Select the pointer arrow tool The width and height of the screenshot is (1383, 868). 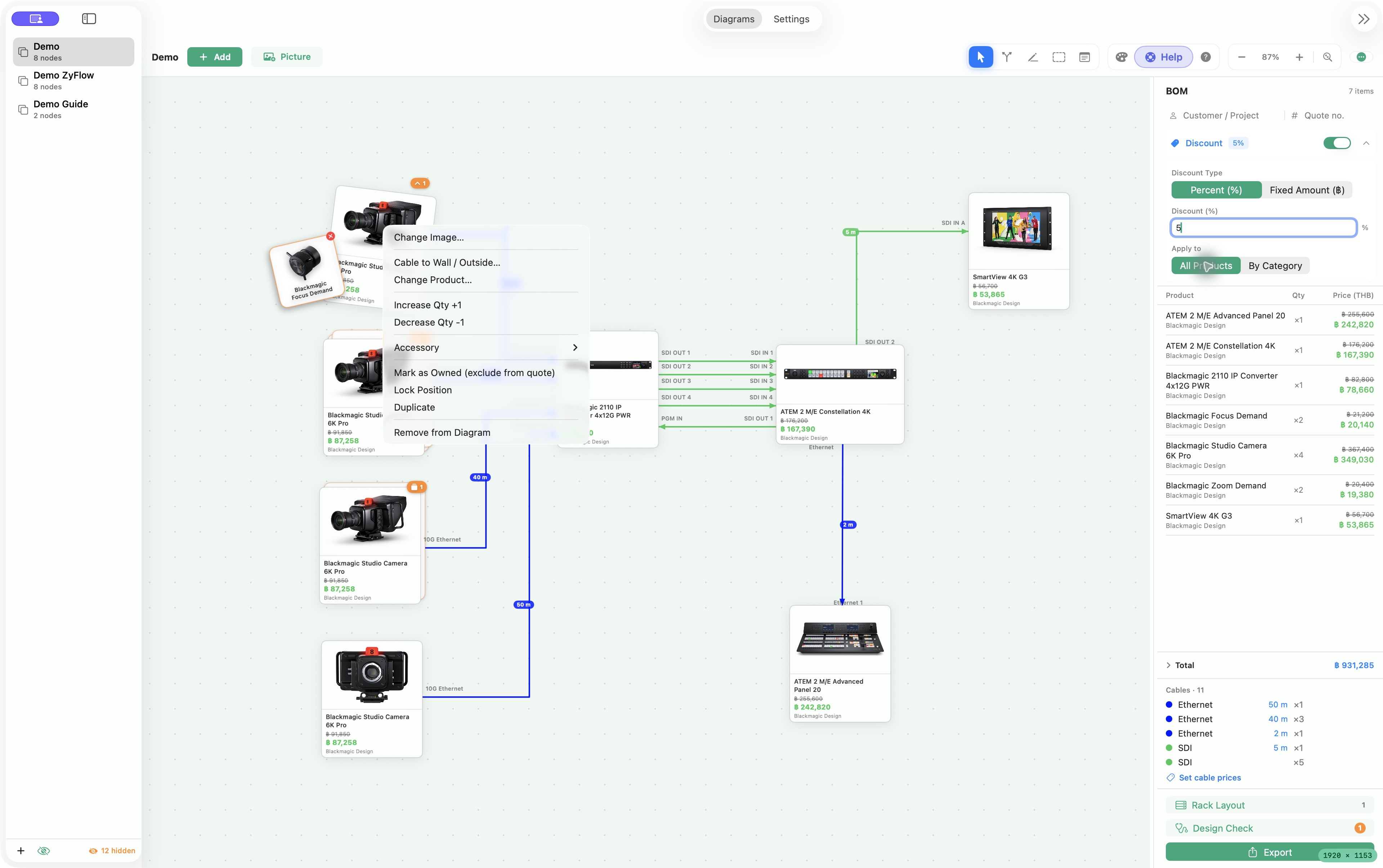pyautogui.click(x=981, y=57)
